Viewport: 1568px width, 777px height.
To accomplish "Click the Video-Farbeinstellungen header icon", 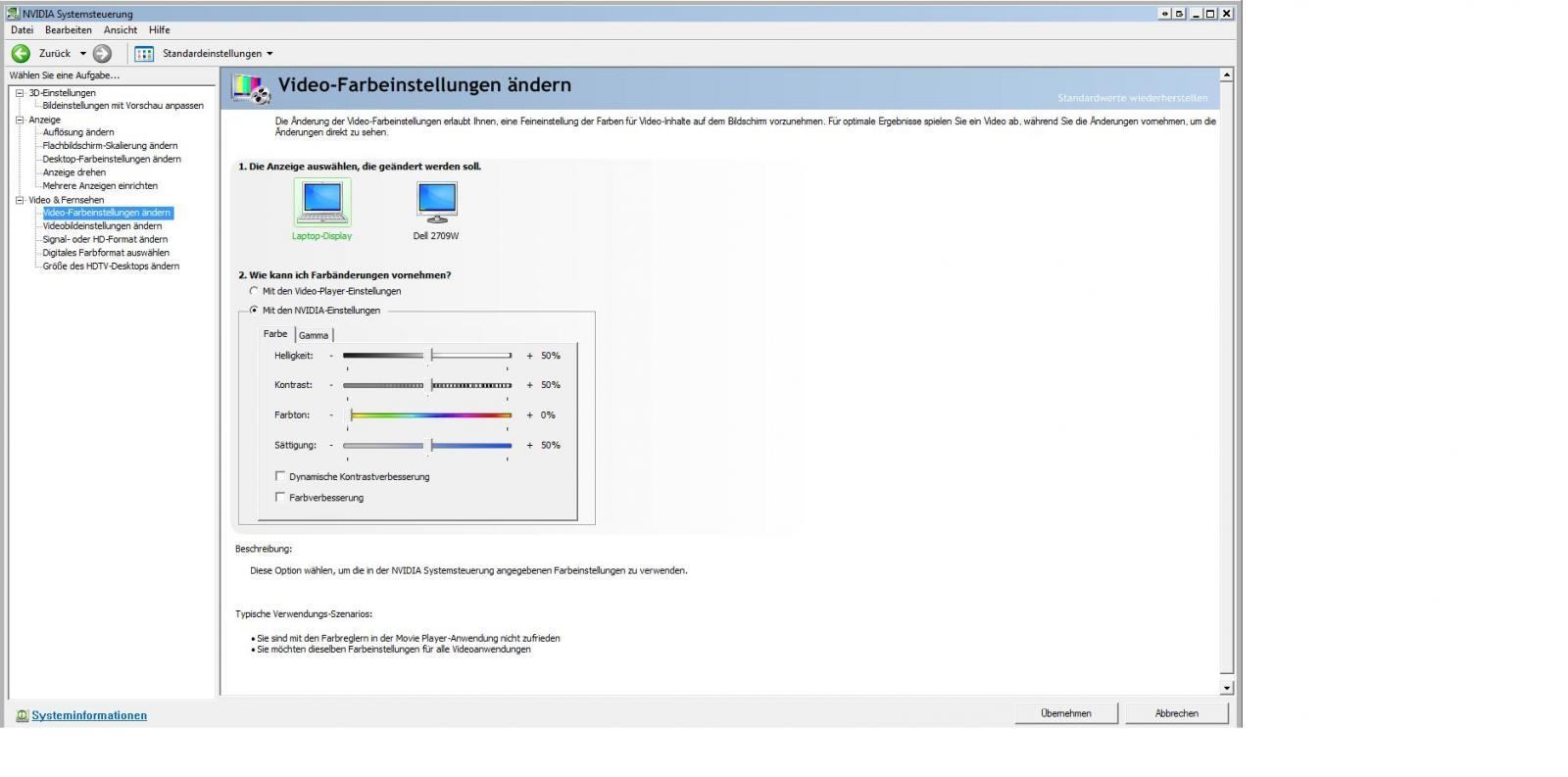I will click(251, 87).
